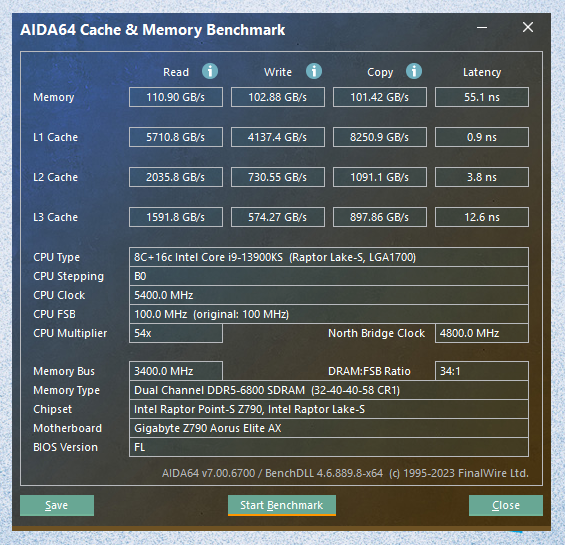Click the CPU Type field showing i9-13900KS
The width and height of the screenshot is (565, 545).
(x=329, y=257)
